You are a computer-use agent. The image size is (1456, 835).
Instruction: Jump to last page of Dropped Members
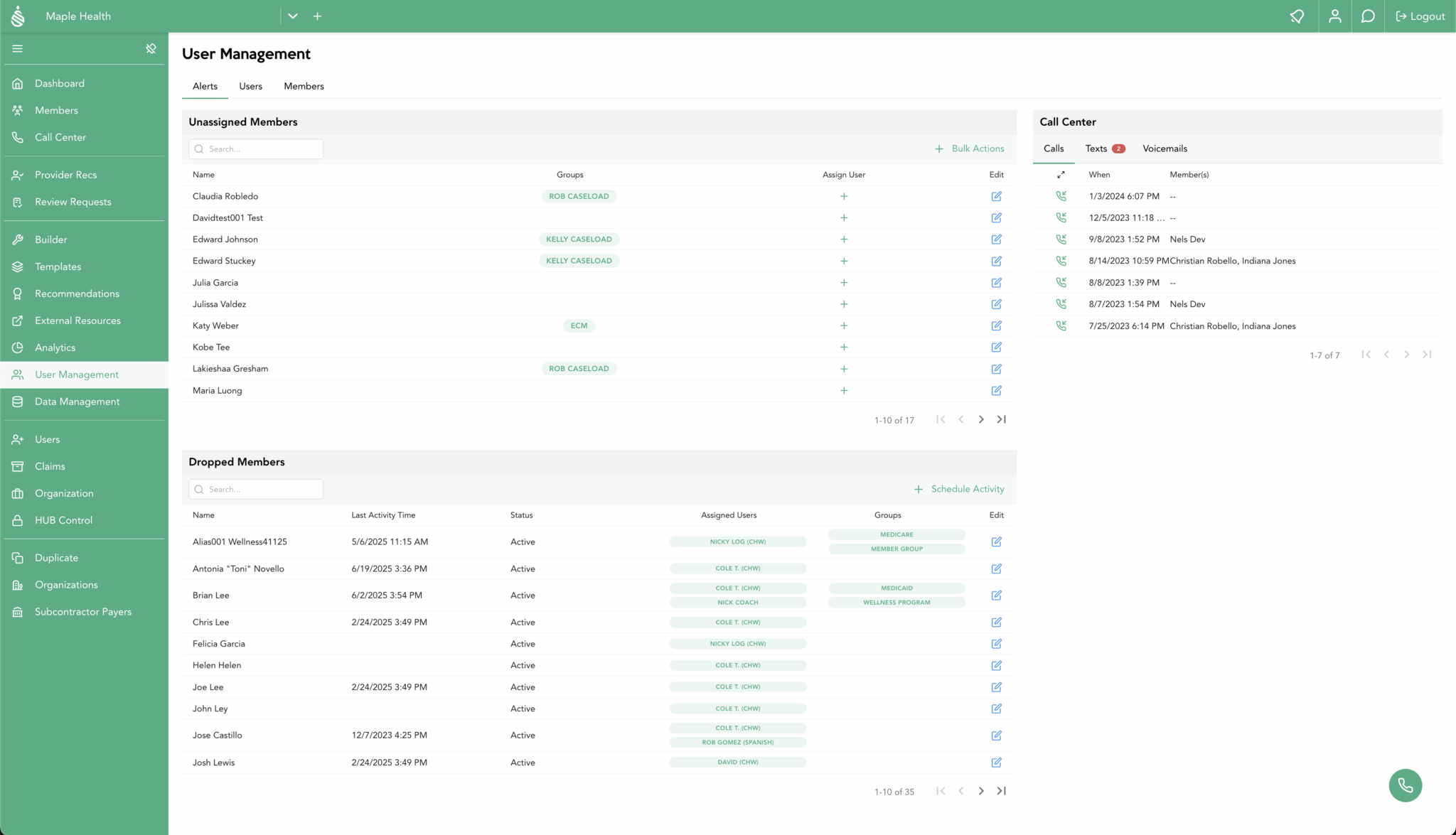pos(1001,791)
